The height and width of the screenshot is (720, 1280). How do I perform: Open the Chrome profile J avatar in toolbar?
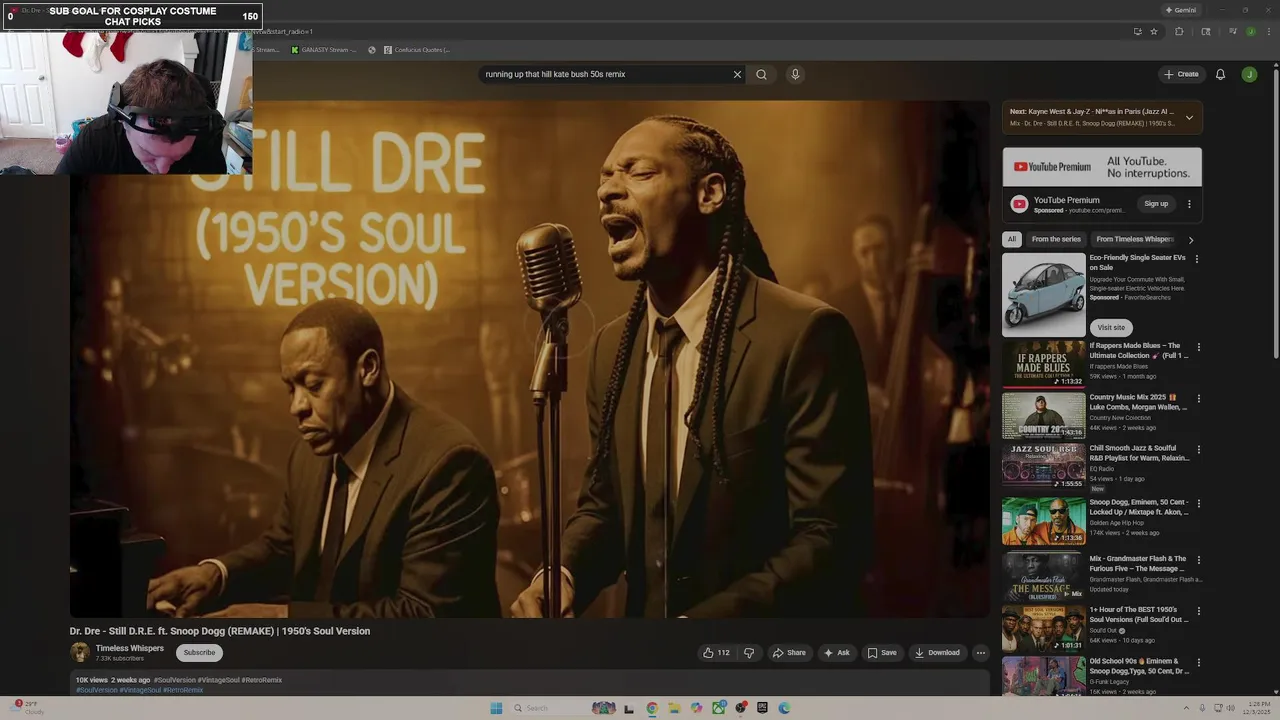tap(1250, 31)
